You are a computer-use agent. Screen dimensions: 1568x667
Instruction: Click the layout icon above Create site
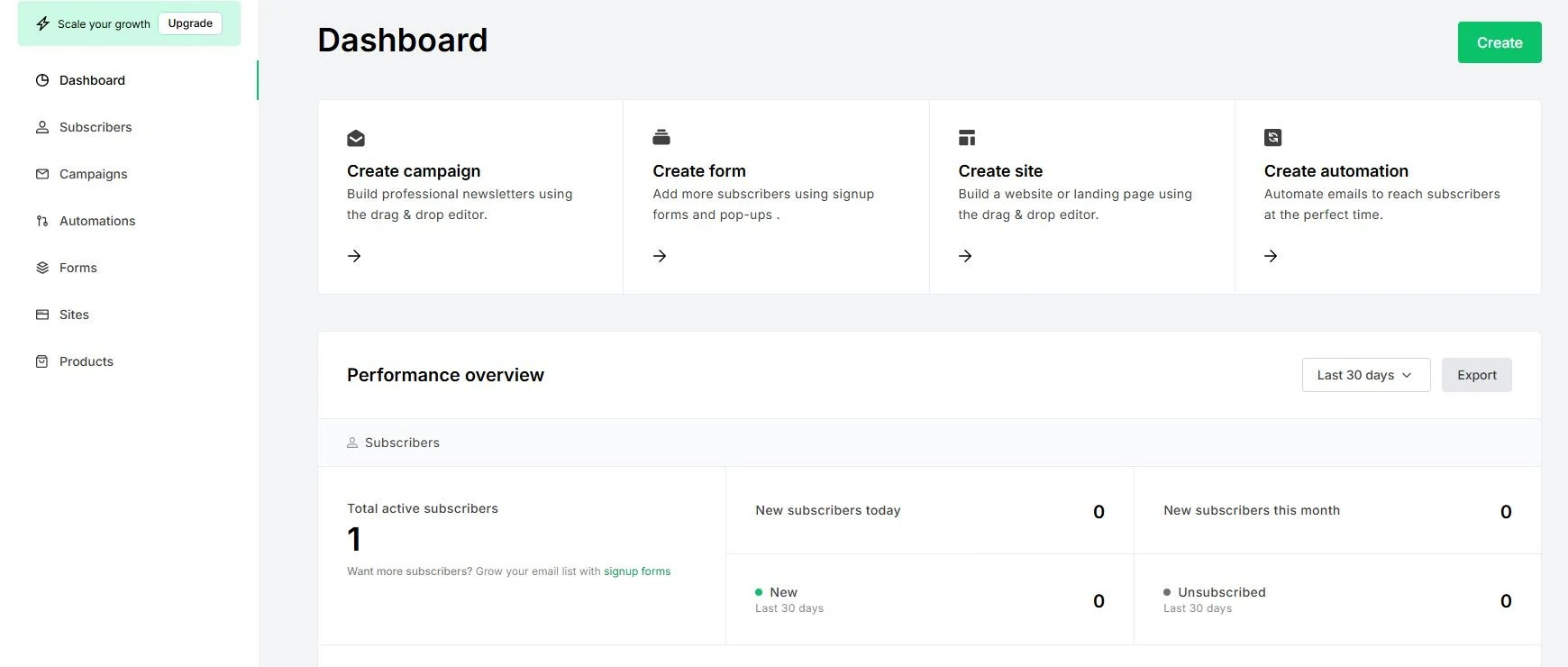tap(967, 138)
